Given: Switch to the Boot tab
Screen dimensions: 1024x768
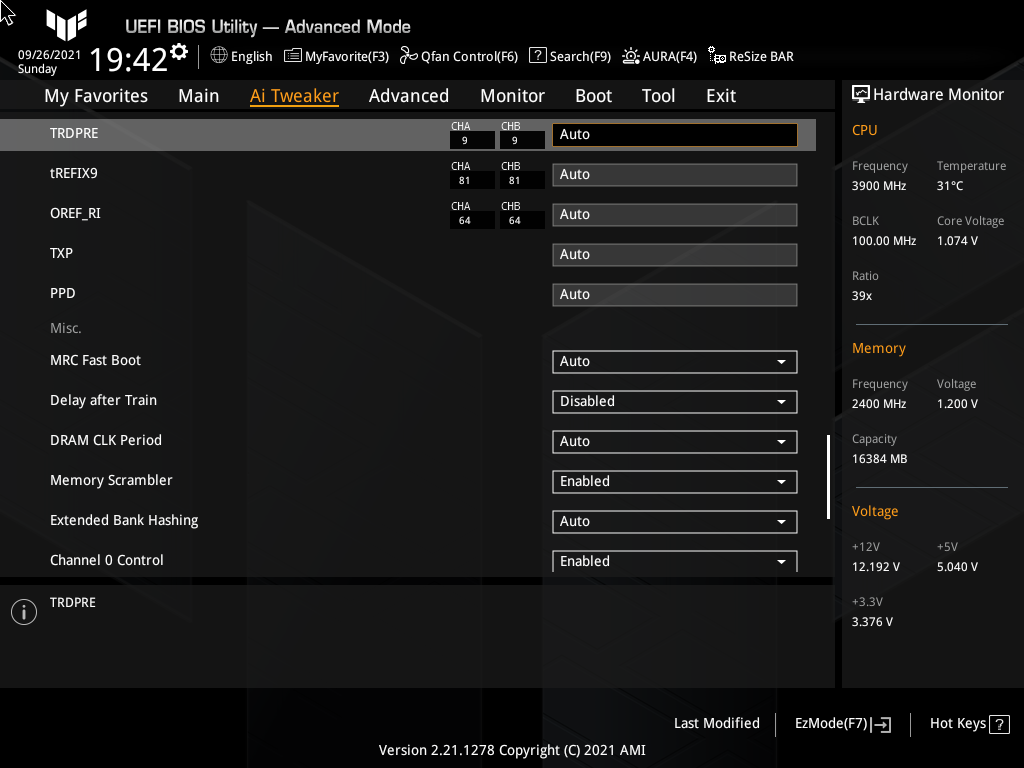Looking at the screenshot, I should click(x=593, y=95).
